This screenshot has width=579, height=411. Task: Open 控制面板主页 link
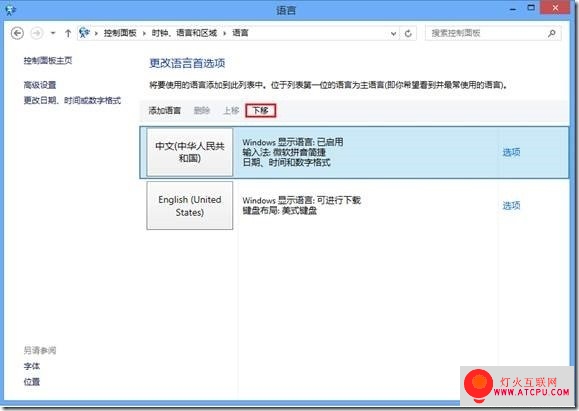pyautogui.click(x=48, y=61)
